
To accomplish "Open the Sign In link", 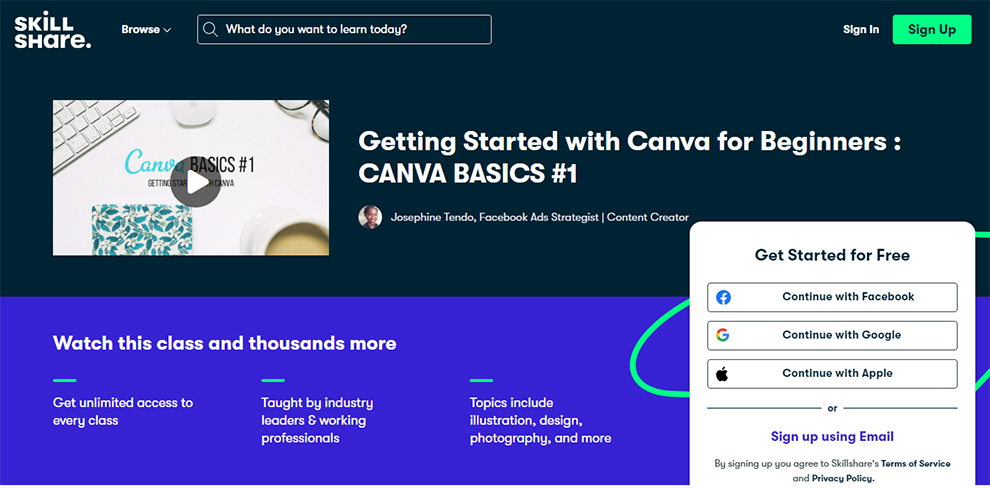I will [861, 30].
